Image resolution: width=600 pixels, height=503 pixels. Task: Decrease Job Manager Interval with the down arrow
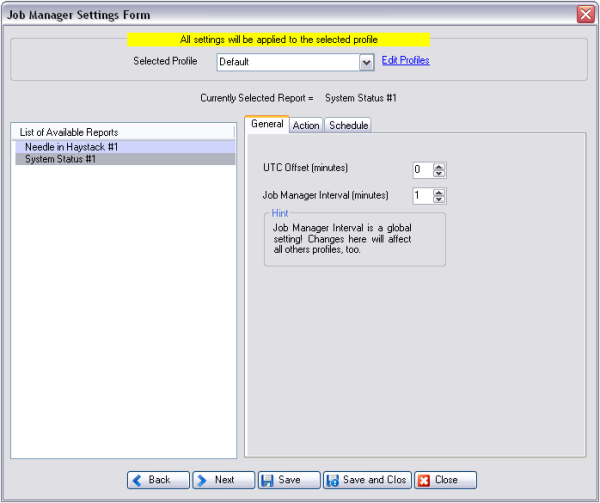coord(439,199)
